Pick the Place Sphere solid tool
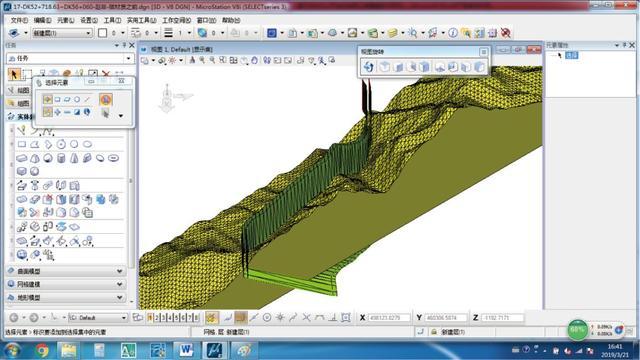Viewport: 640px width, 360px height. [x=48, y=158]
